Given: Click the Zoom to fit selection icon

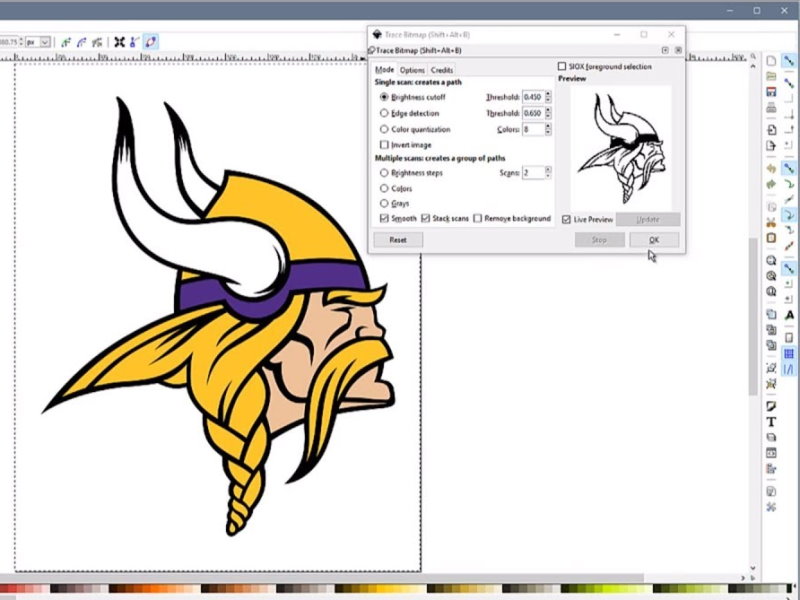Looking at the screenshot, I should tap(771, 261).
